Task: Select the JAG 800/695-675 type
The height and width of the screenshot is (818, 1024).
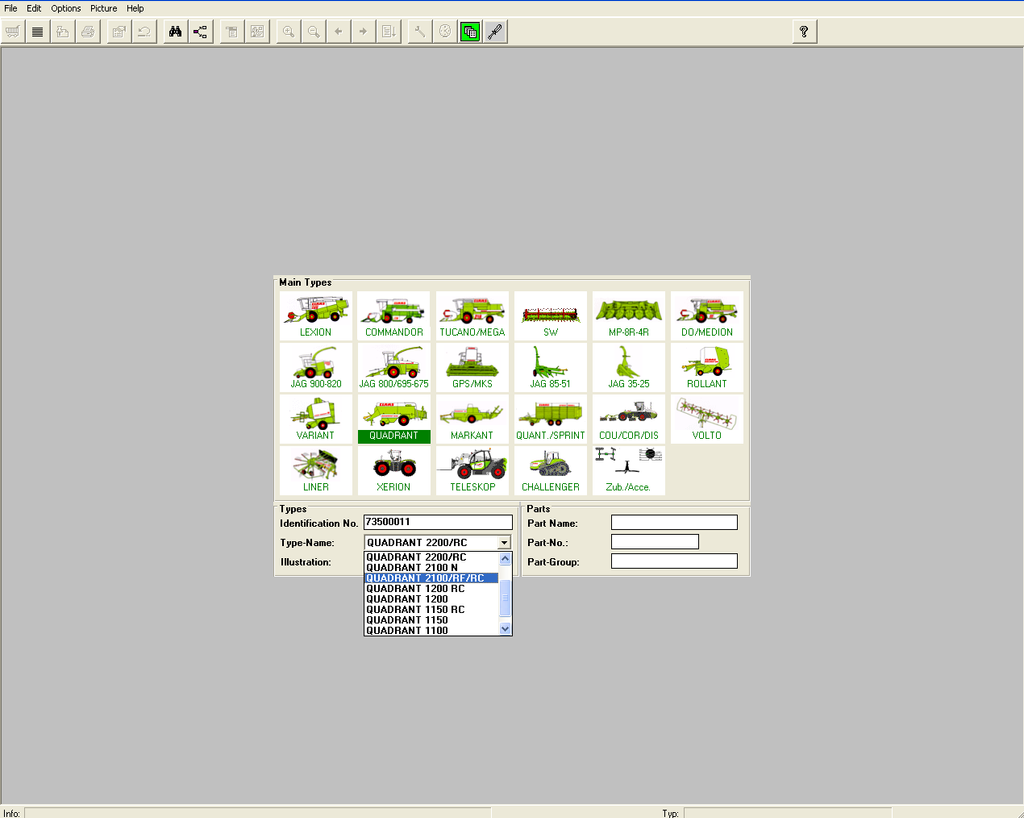Action: tap(394, 368)
